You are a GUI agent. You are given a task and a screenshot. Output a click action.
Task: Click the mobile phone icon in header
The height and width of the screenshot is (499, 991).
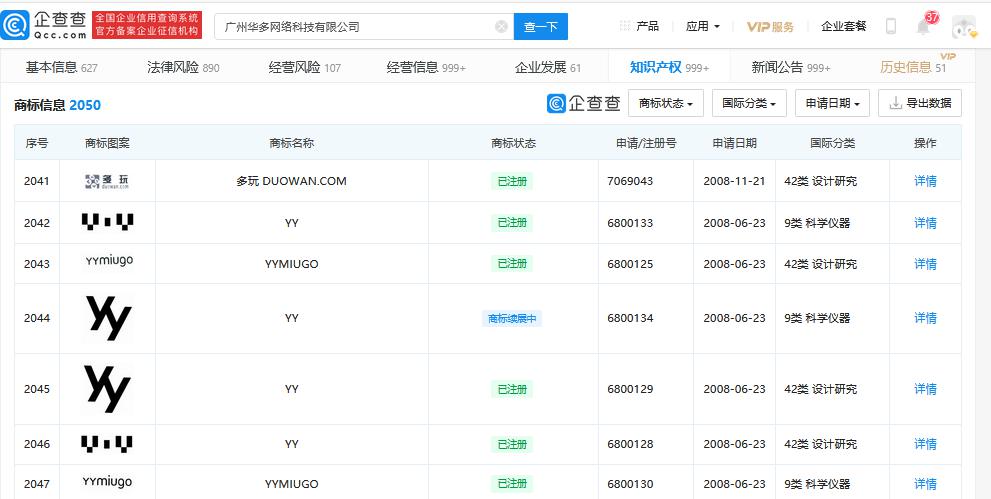pyautogui.click(x=890, y=27)
